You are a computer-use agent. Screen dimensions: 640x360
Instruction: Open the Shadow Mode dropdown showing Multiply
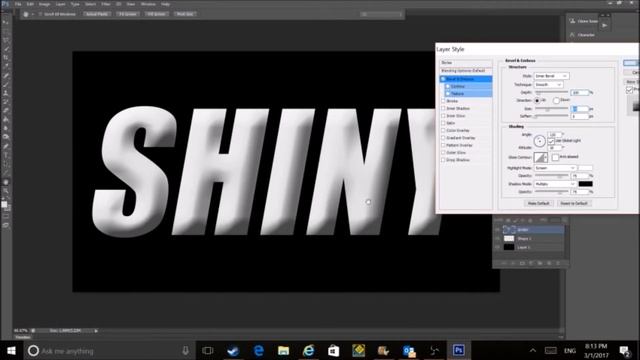(555, 184)
